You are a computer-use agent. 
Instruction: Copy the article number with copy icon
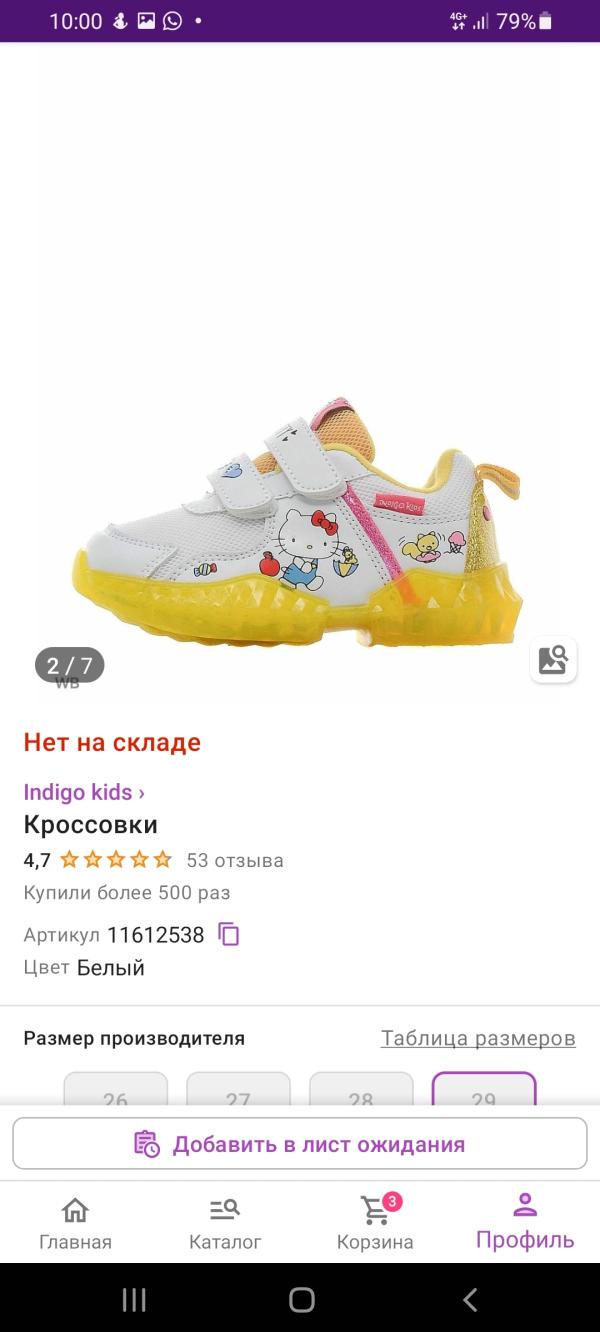[x=230, y=935]
